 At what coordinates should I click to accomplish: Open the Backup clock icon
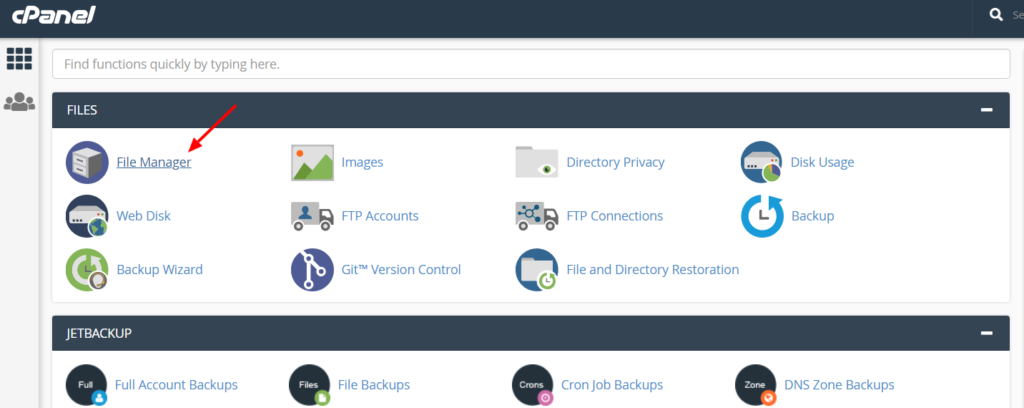(761, 216)
